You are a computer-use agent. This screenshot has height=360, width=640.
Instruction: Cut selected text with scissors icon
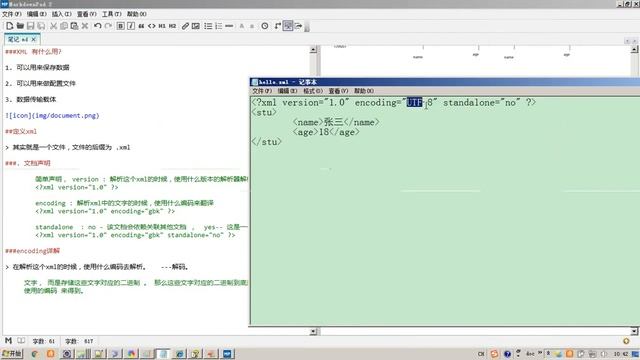tap(53, 26)
